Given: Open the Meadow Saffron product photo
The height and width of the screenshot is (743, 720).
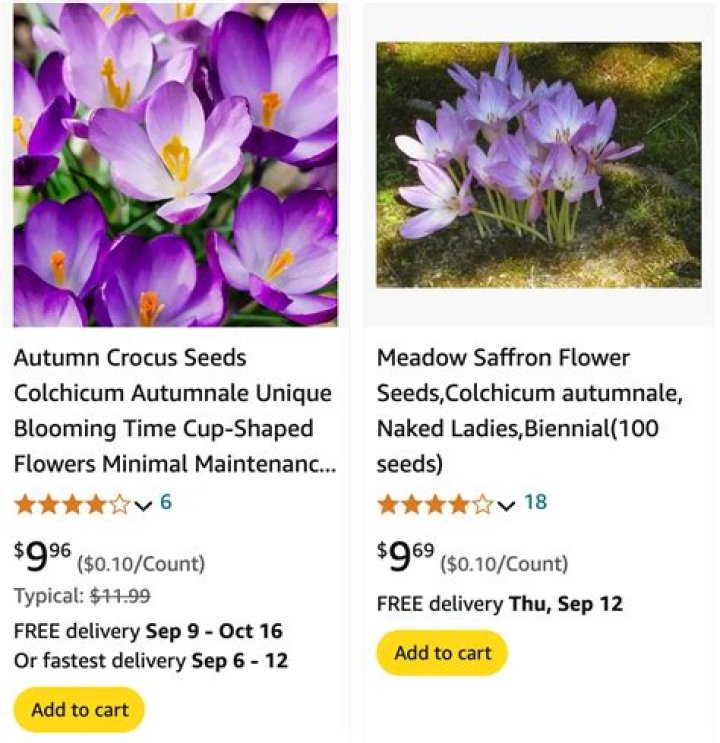Looking at the screenshot, I should pos(538,165).
